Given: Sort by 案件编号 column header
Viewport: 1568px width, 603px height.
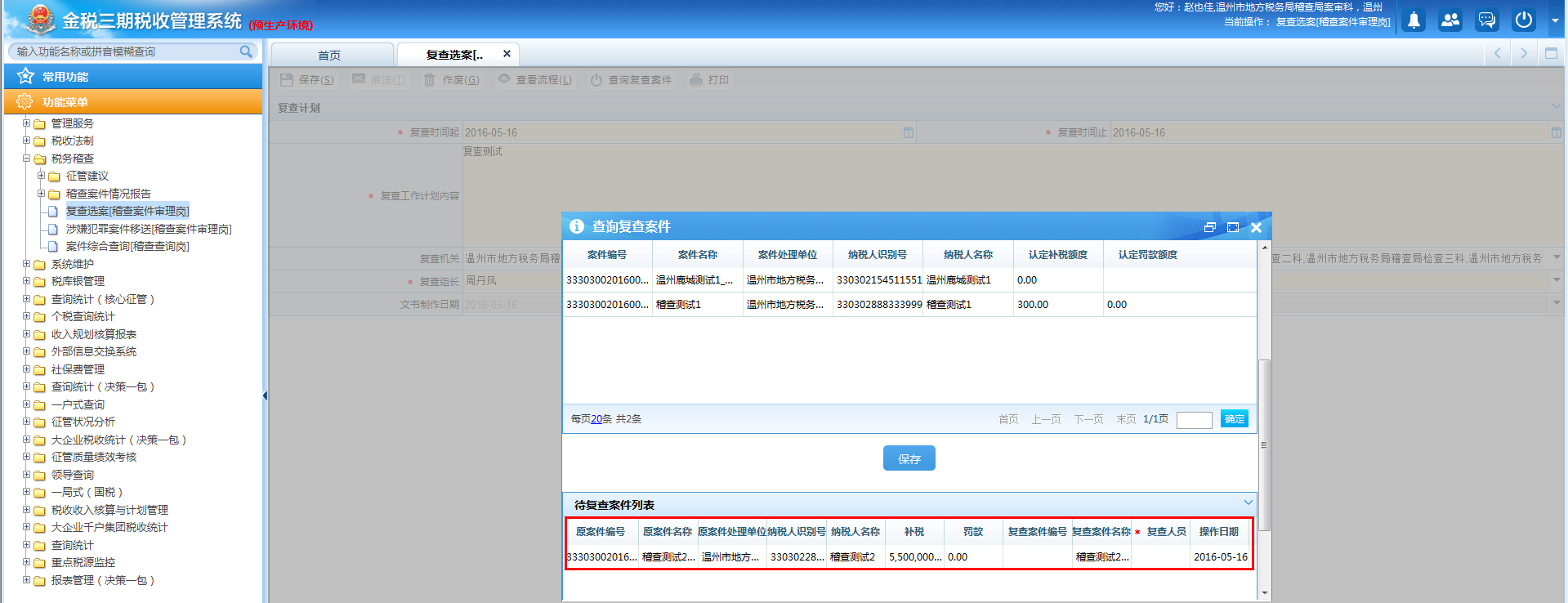Looking at the screenshot, I should click(x=607, y=255).
